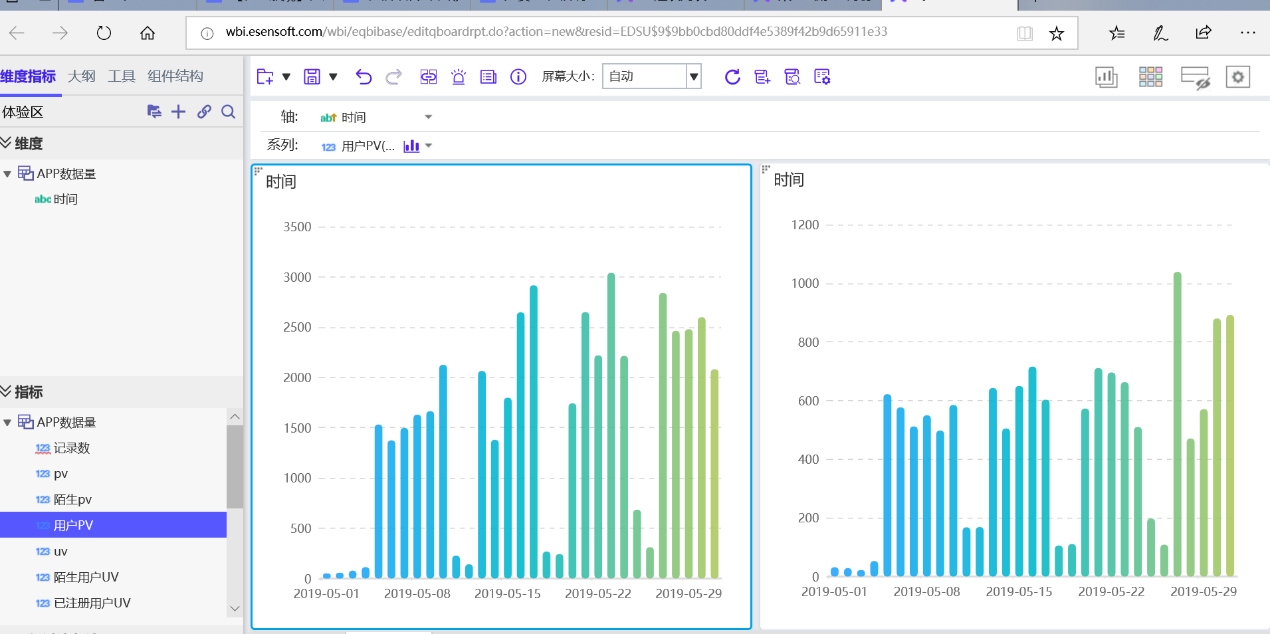This screenshot has height=634, width=1270.
Task: Click the save disk icon
Action: (x=312, y=77)
